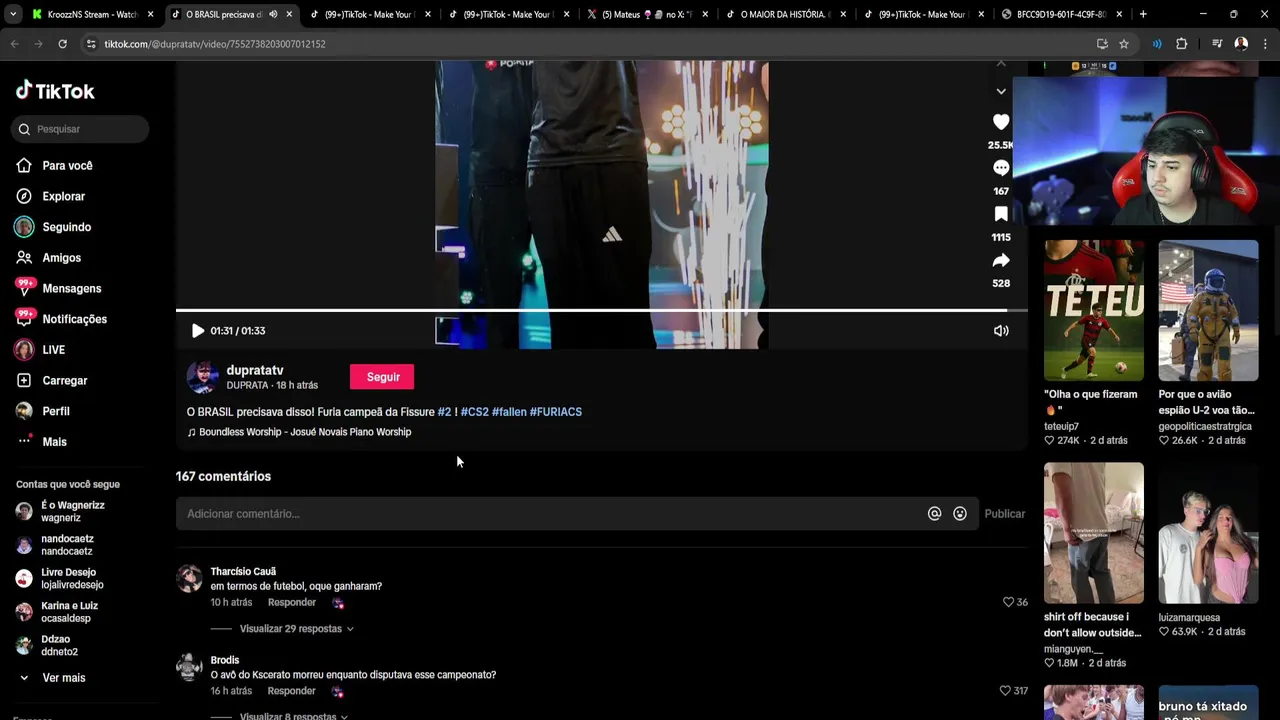
Task: Open mianguyen shirt off video thumbnail
Action: point(1094,533)
